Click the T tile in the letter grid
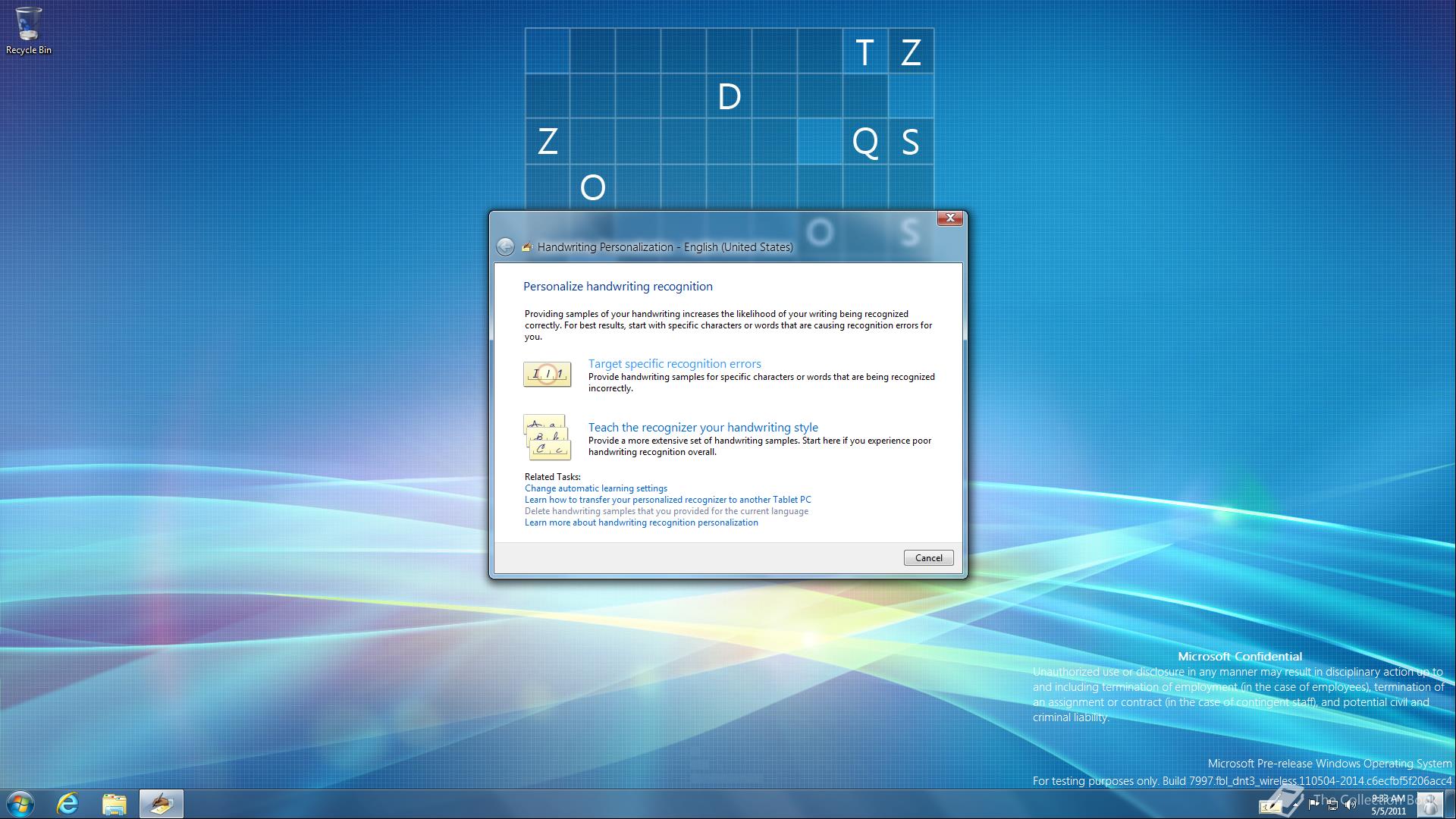Viewport: 1456px width, 819px height. [x=865, y=52]
